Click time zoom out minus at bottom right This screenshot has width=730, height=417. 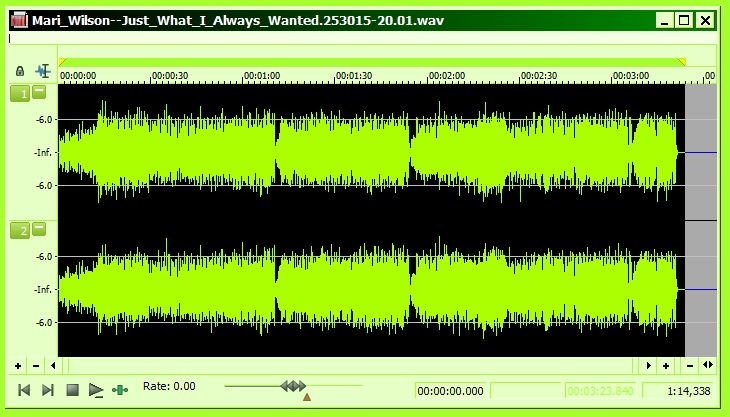click(x=690, y=366)
